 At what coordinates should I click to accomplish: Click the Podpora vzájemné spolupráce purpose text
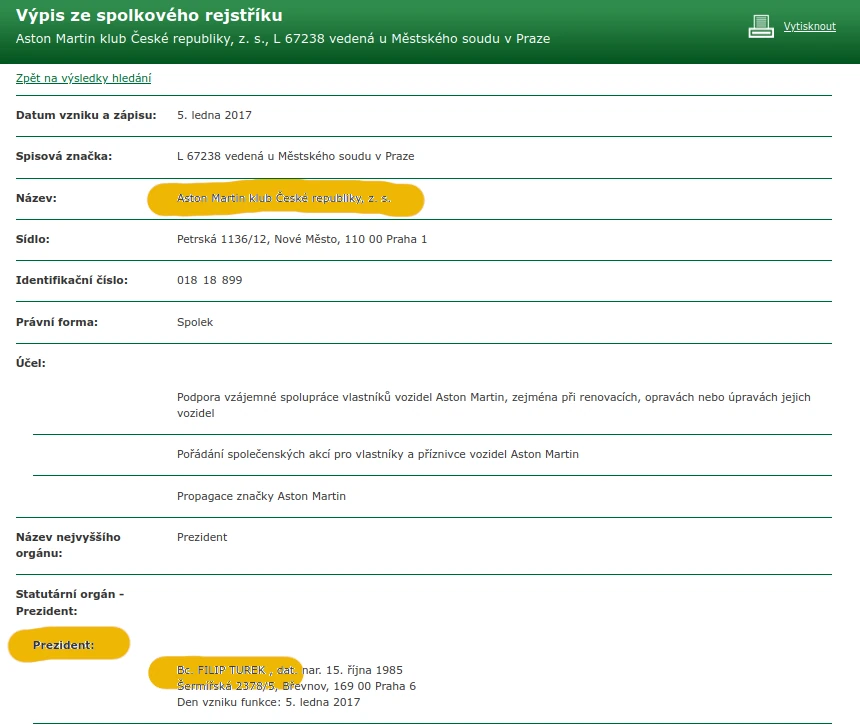pos(494,405)
